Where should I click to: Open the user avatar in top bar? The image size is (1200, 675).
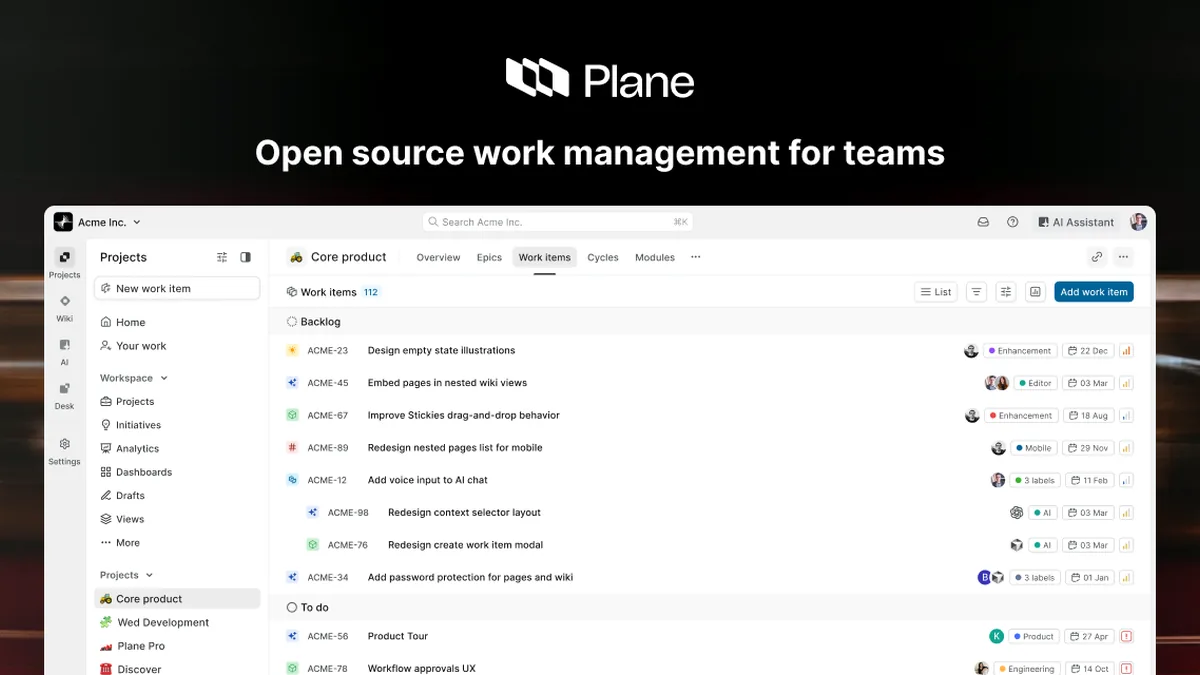[1138, 222]
